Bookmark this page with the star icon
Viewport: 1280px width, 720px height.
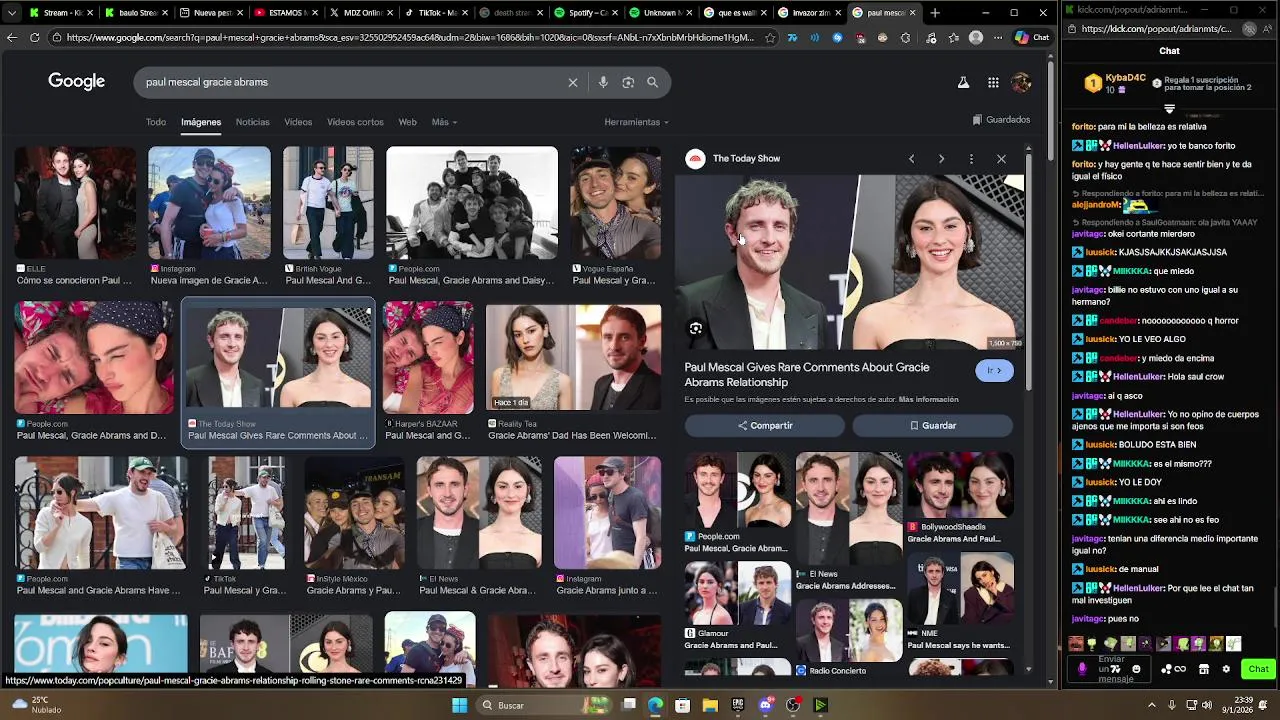pyautogui.click(x=770, y=38)
